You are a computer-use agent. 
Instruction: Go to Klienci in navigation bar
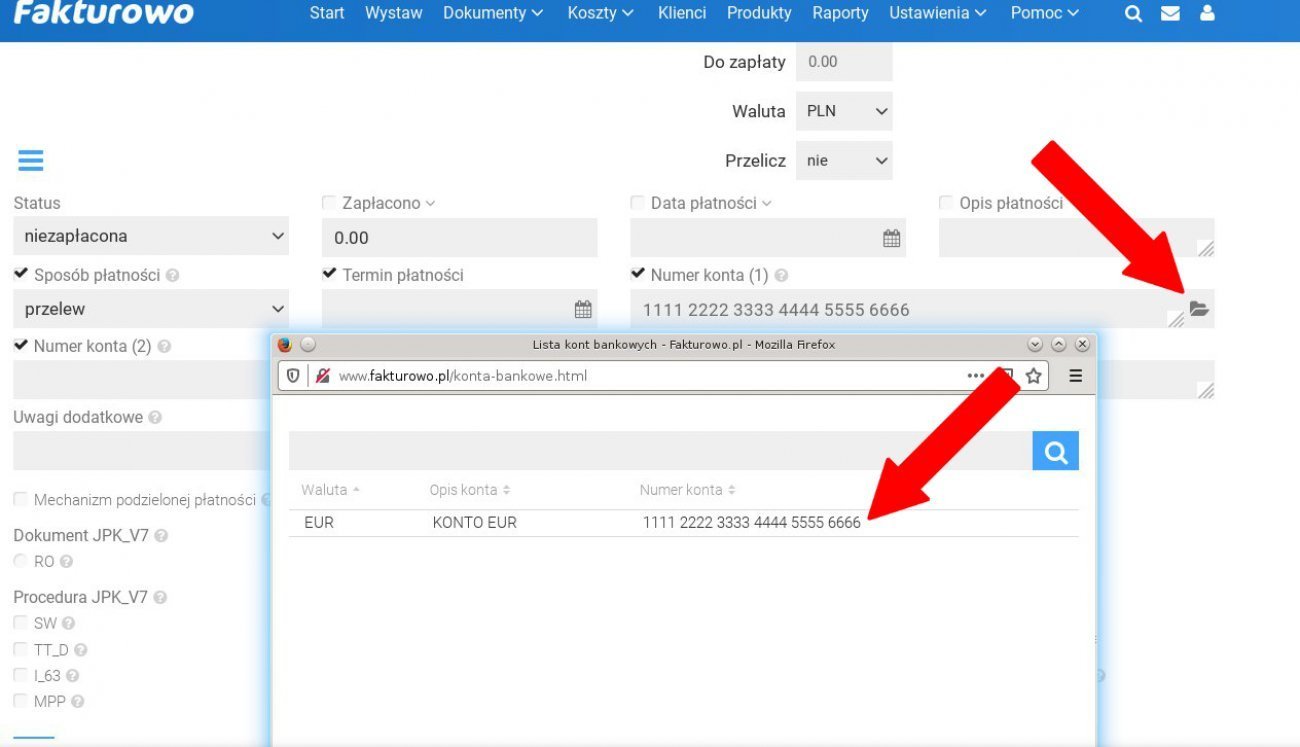(681, 14)
